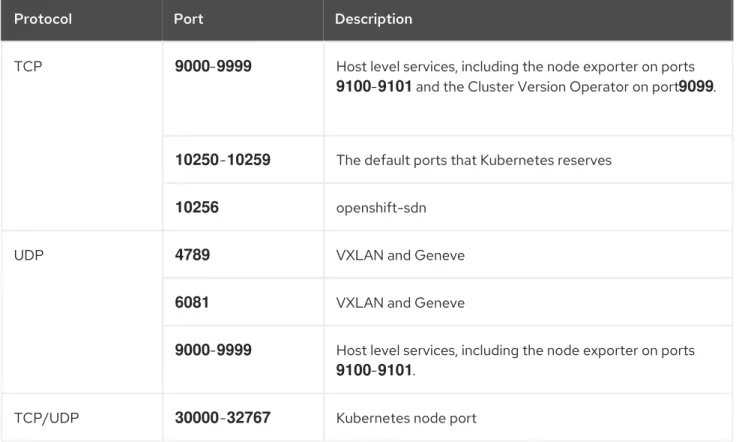The height and width of the screenshot is (442, 736).
Task: Click bold 9099 in TCP description
Action: [x=696, y=86]
